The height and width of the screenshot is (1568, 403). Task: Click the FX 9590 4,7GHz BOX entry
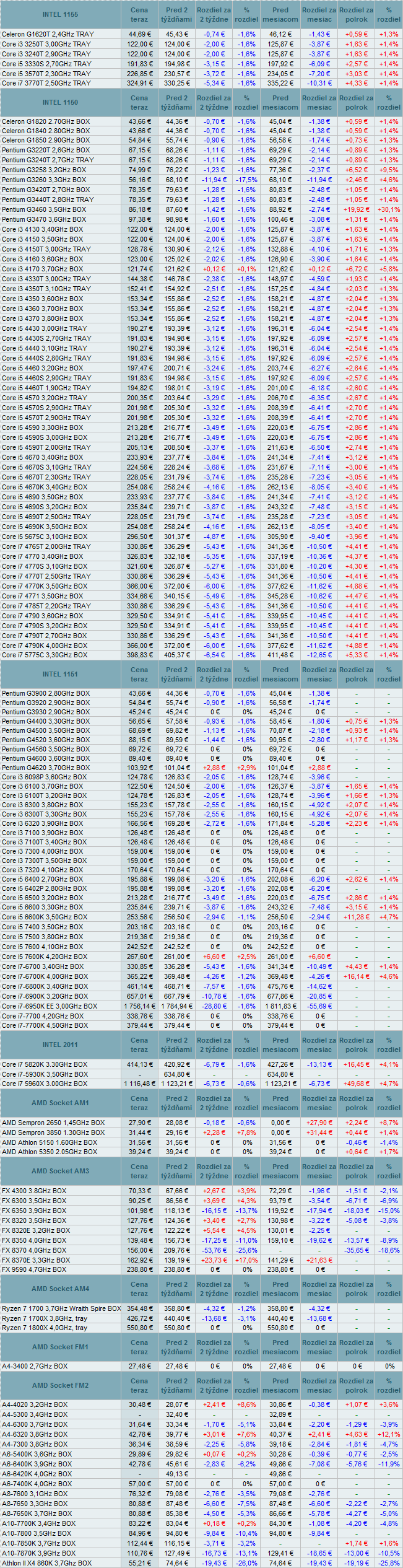pyautogui.click(x=34, y=1269)
